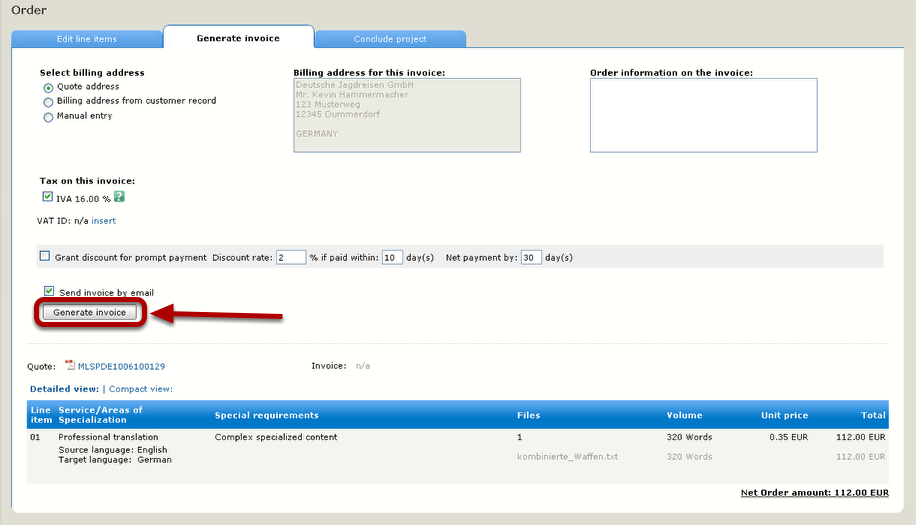
Task: Select the Generate invoice tab
Action: pyautogui.click(x=238, y=38)
